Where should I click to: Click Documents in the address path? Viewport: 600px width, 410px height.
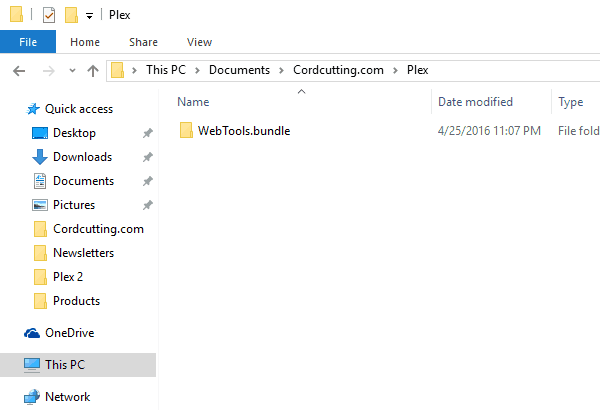(239, 70)
